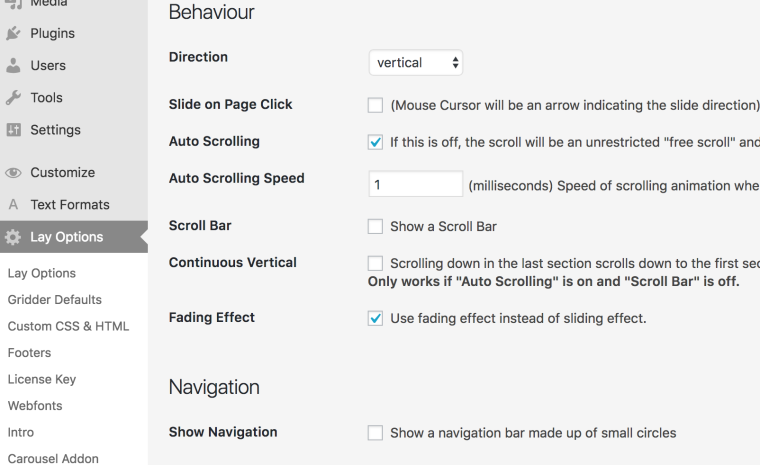Click the Plugins plug icon
The height and width of the screenshot is (465, 760).
coord(14,33)
